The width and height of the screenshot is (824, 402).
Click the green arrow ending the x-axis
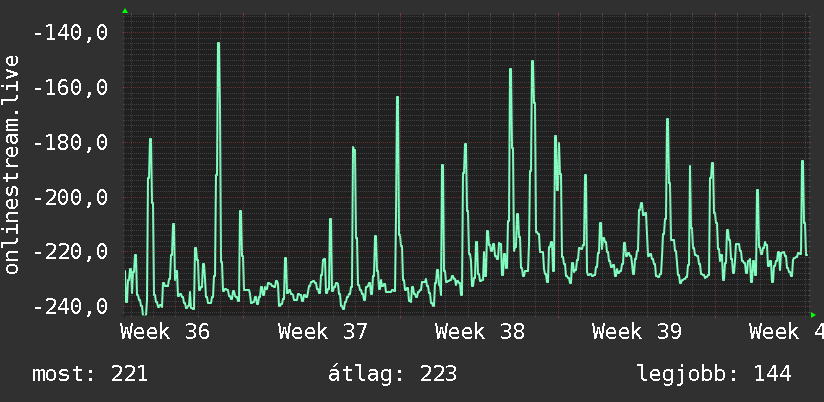813,315
